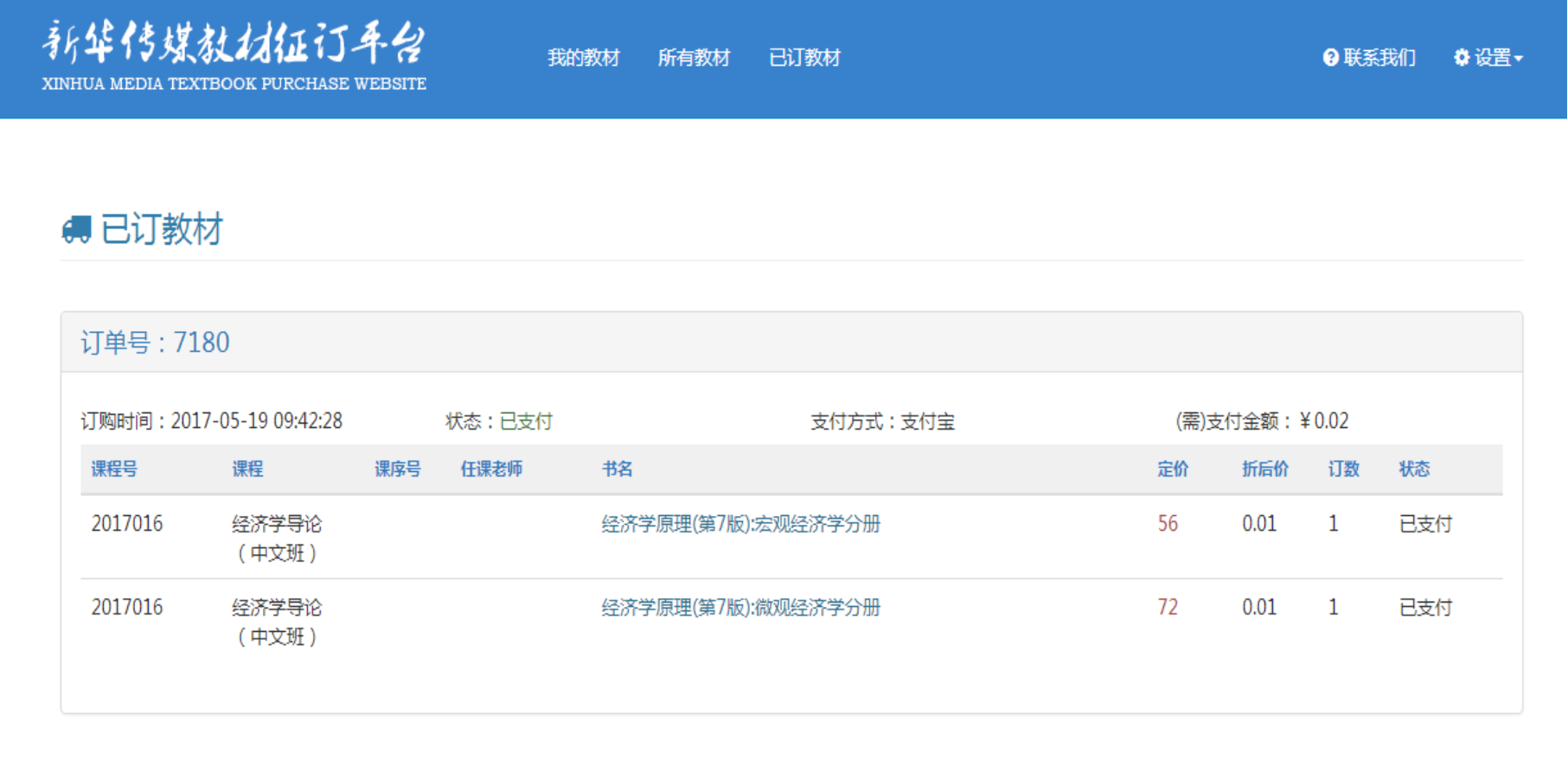Screen dimensions: 1568x765
Task: Click the list price 72 in second row
Action: coord(1168,608)
